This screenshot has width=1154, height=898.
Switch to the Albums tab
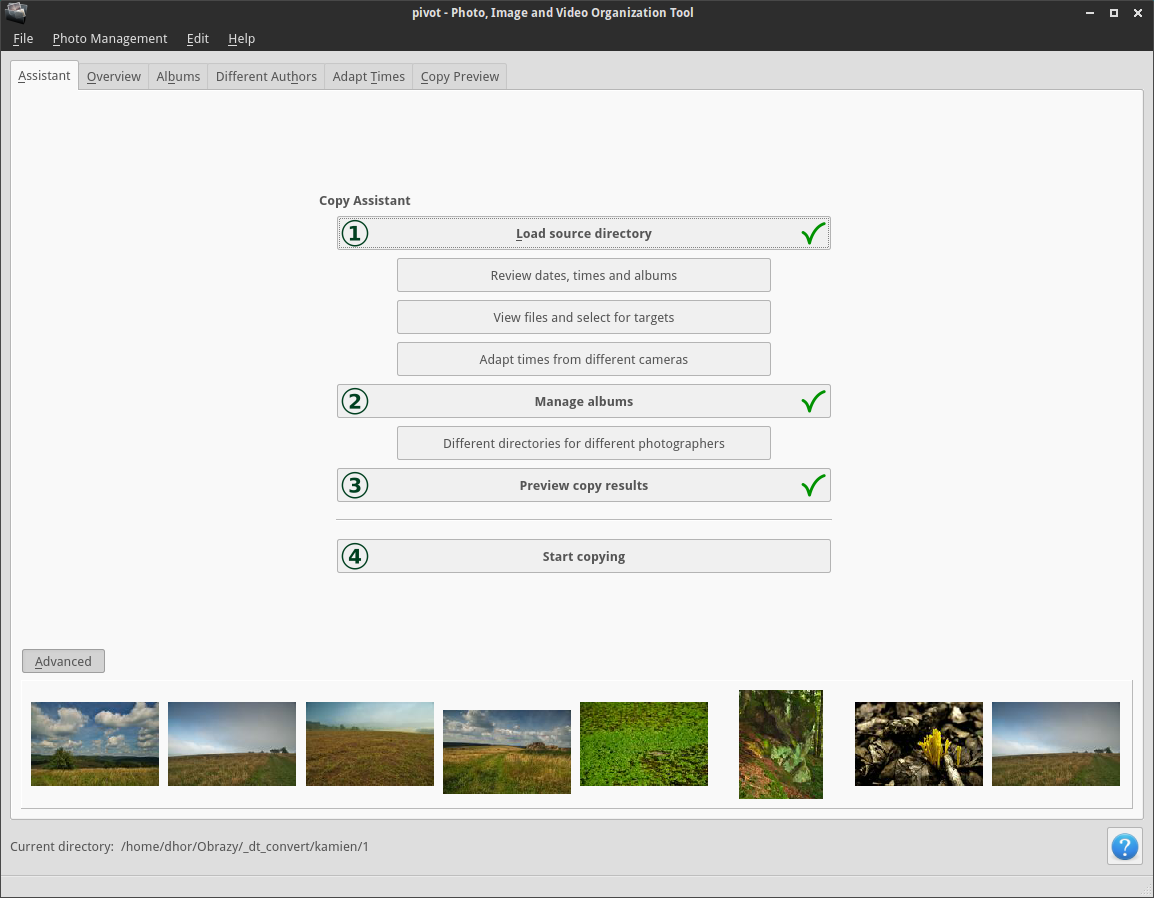pyautogui.click(x=178, y=77)
